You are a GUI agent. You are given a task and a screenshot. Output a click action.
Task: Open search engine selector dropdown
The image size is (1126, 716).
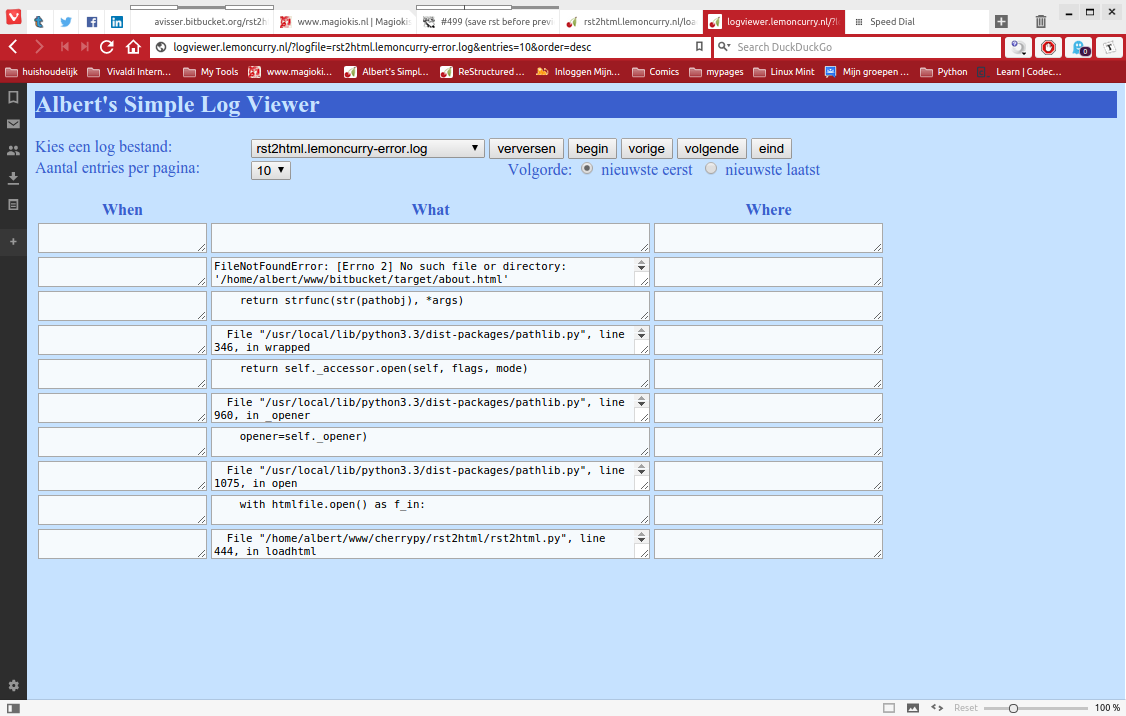pos(724,47)
